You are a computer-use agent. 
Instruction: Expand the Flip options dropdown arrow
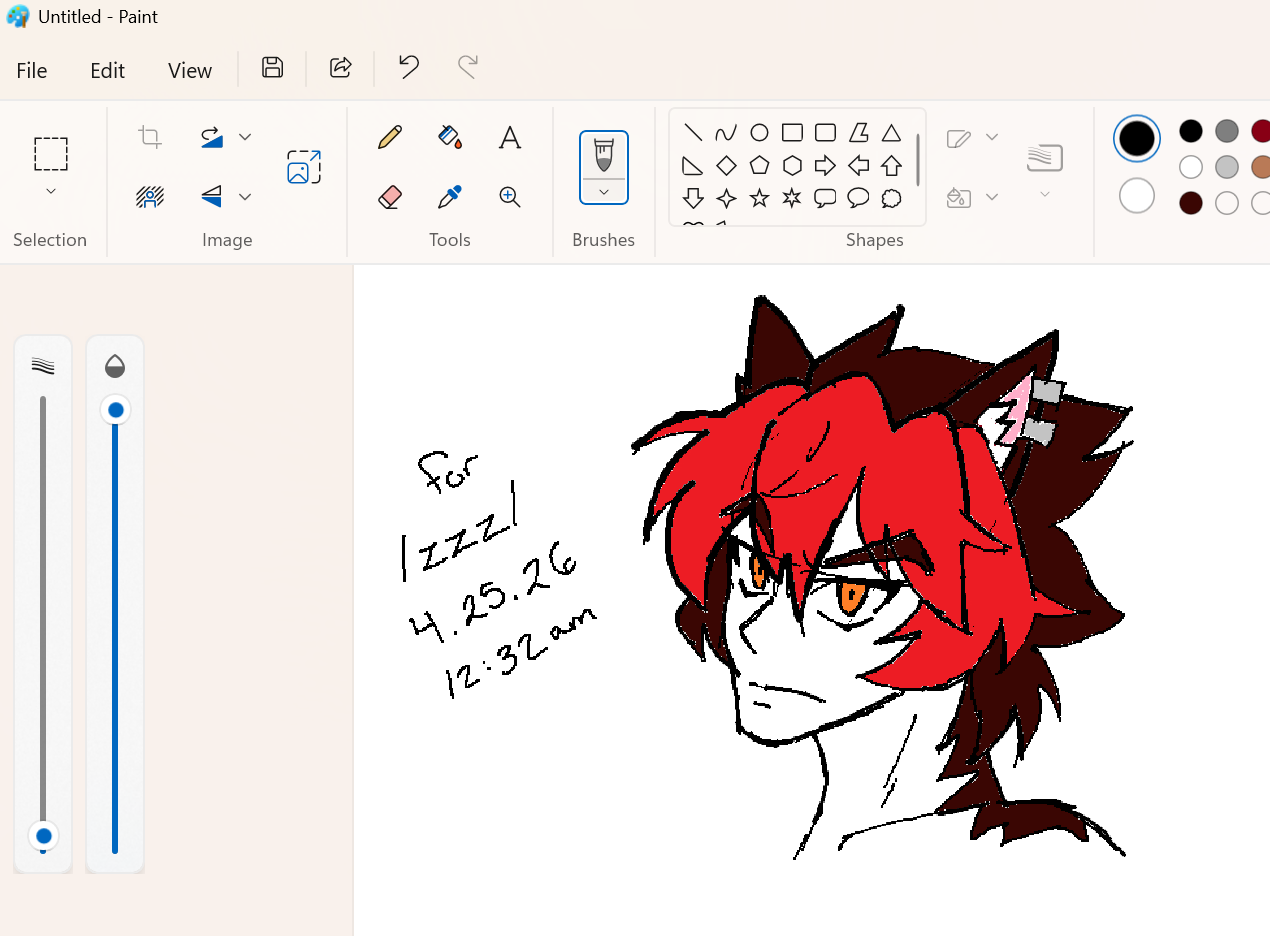click(245, 197)
